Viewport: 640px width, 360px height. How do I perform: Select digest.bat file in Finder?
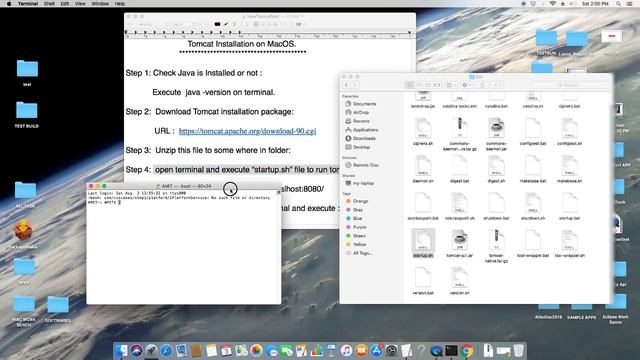click(460, 169)
